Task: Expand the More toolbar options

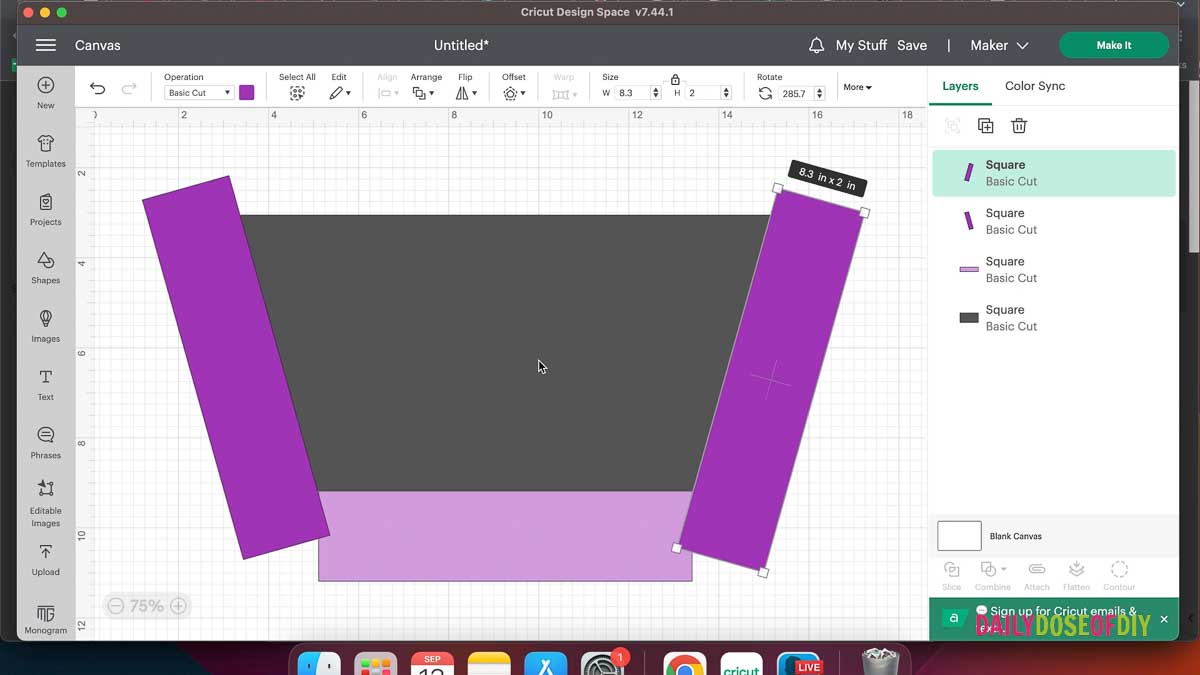Action: [857, 87]
